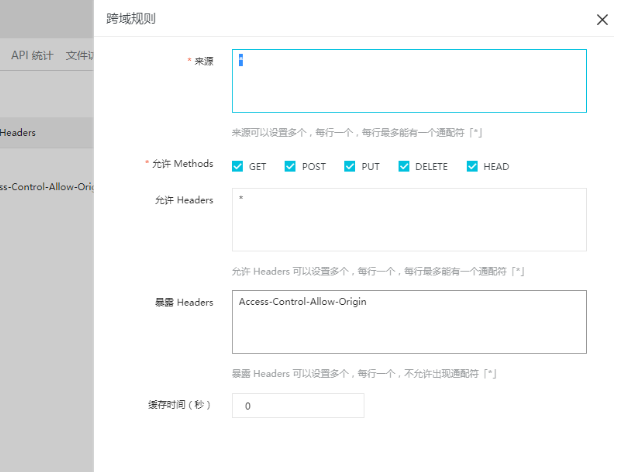This screenshot has width=623, height=472.
Task: Uncheck the GET method checkbox
Action: [x=237, y=166]
